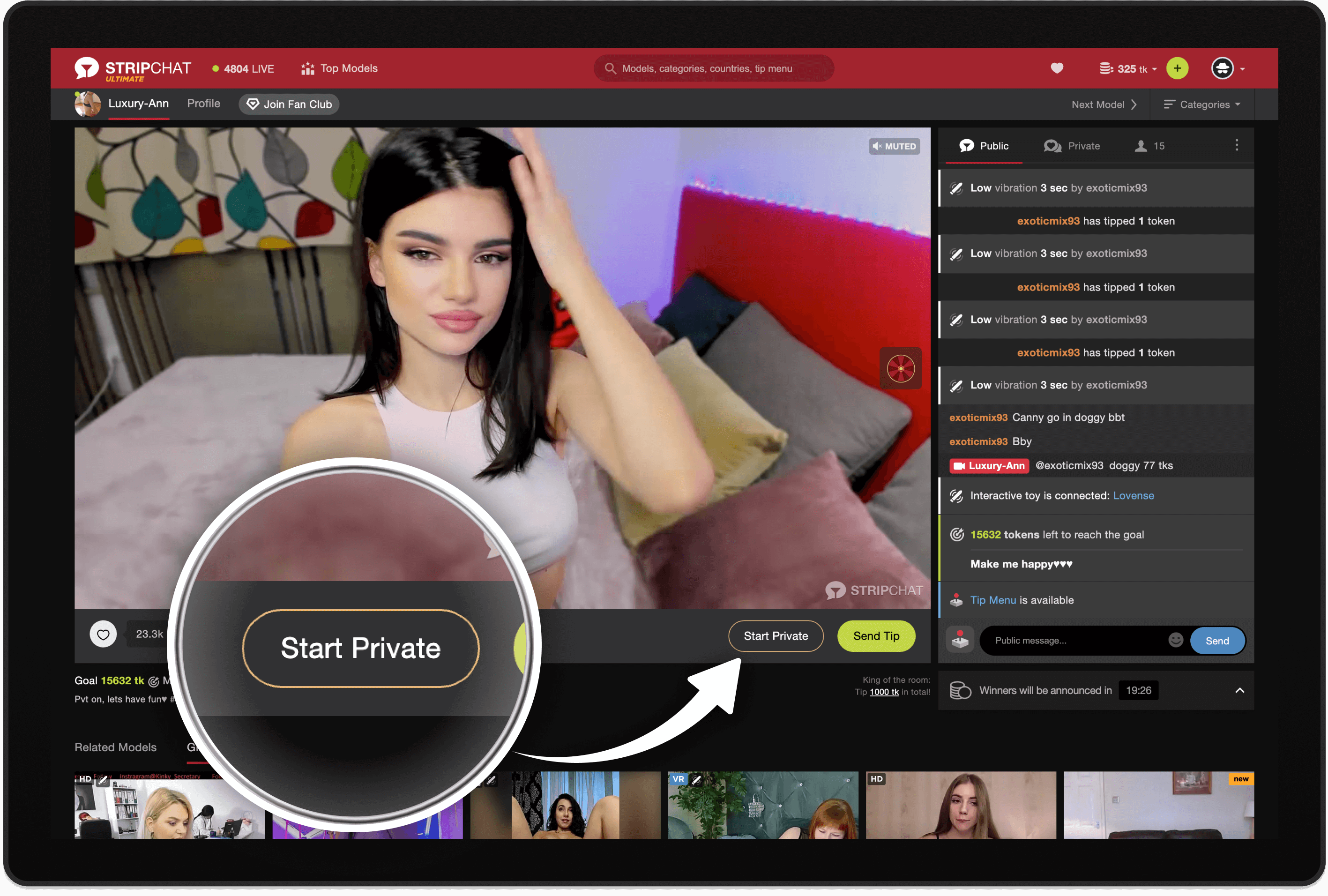Click Start Private button
Viewport: 1328px width, 896px height.
click(x=775, y=635)
